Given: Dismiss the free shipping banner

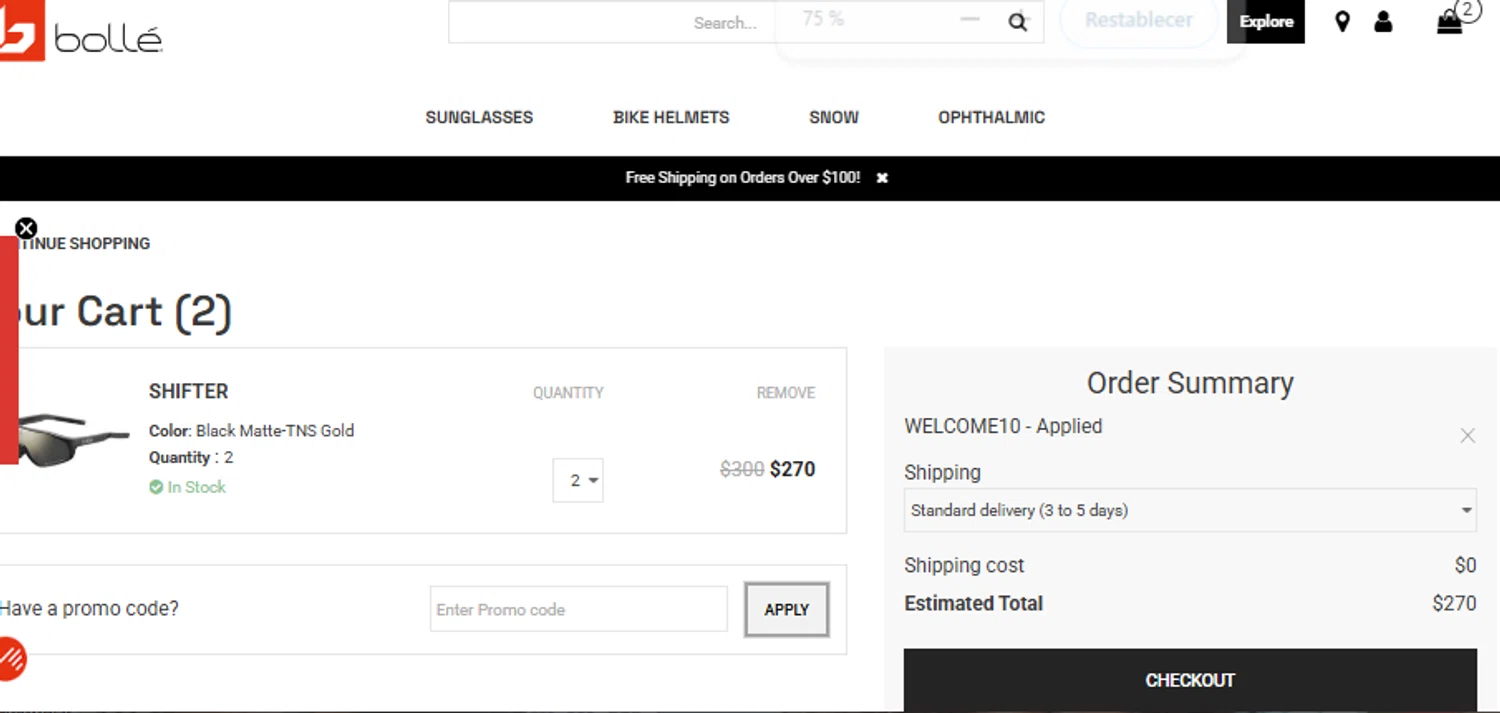Looking at the screenshot, I should pyautogui.click(x=882, y=178).
